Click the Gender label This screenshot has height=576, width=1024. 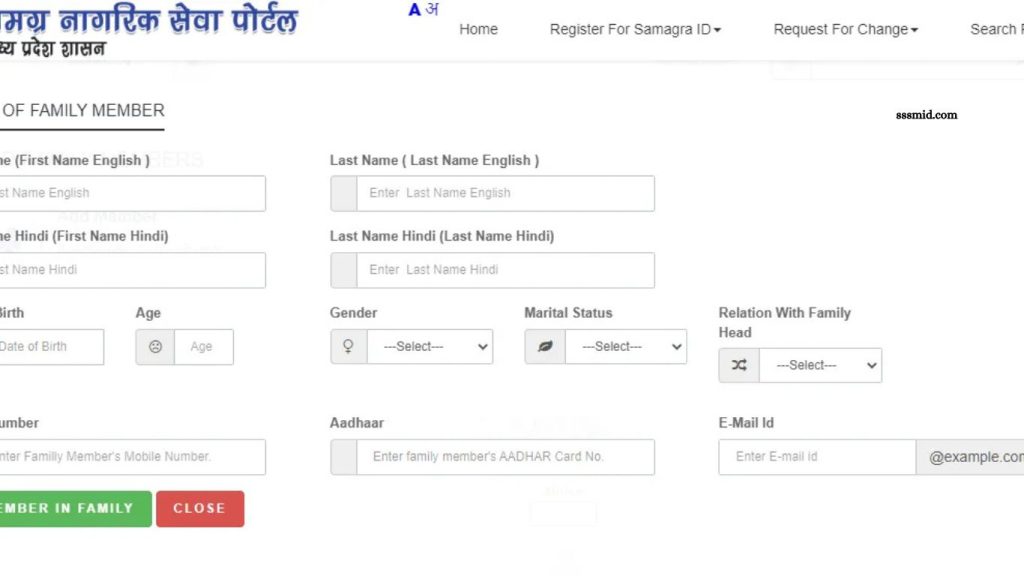coord(353,313)
